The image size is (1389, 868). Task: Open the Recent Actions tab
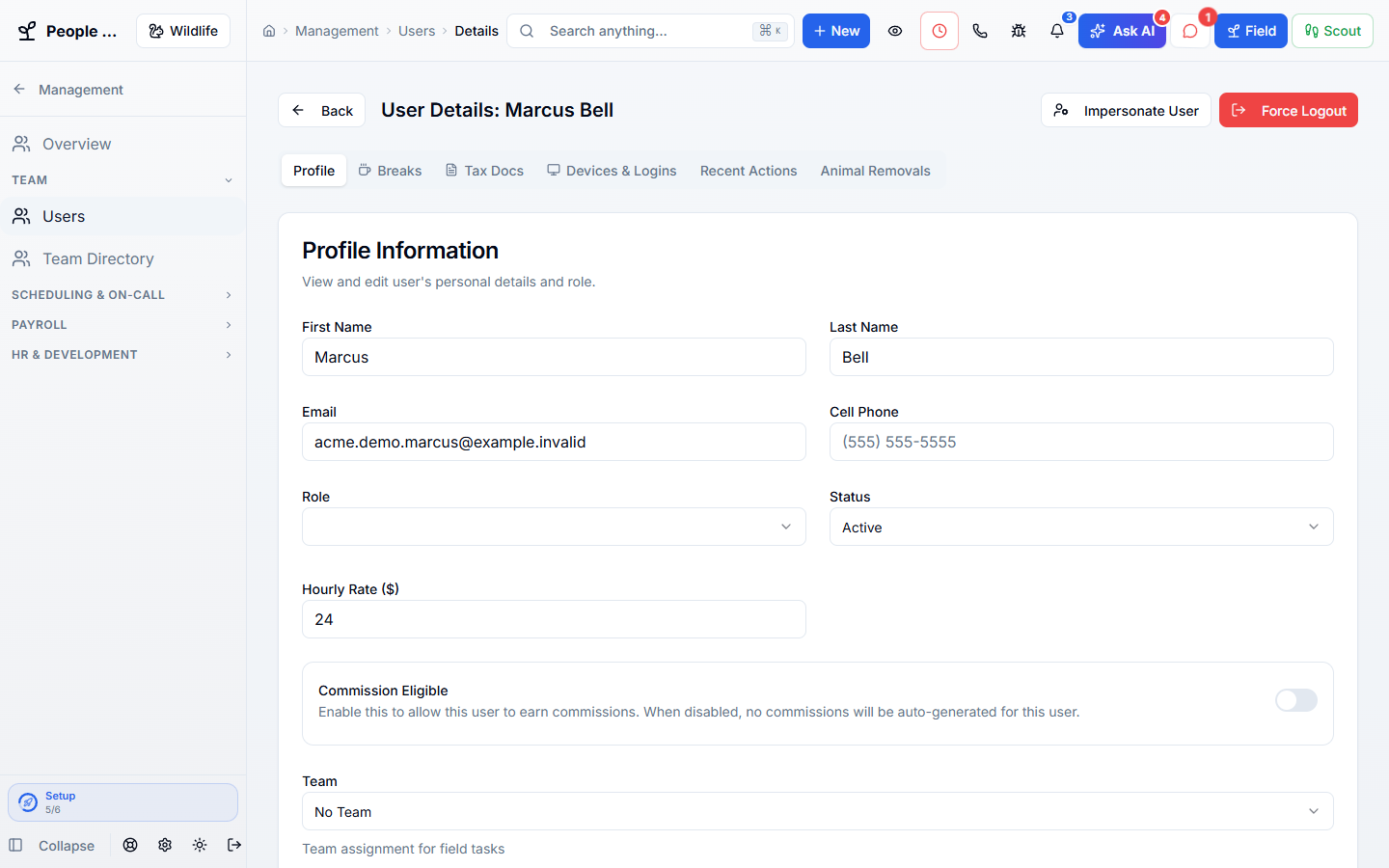[x=749, y=171]
